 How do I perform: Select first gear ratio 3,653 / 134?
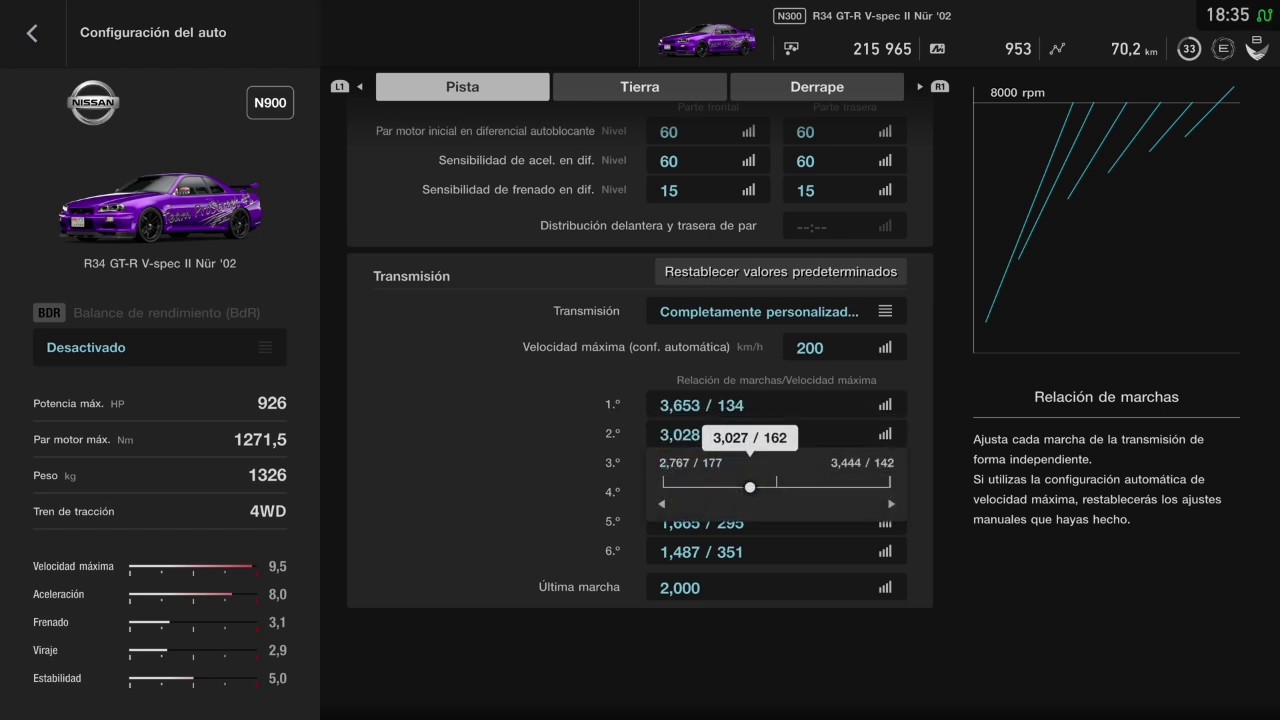tap(776, 405)
